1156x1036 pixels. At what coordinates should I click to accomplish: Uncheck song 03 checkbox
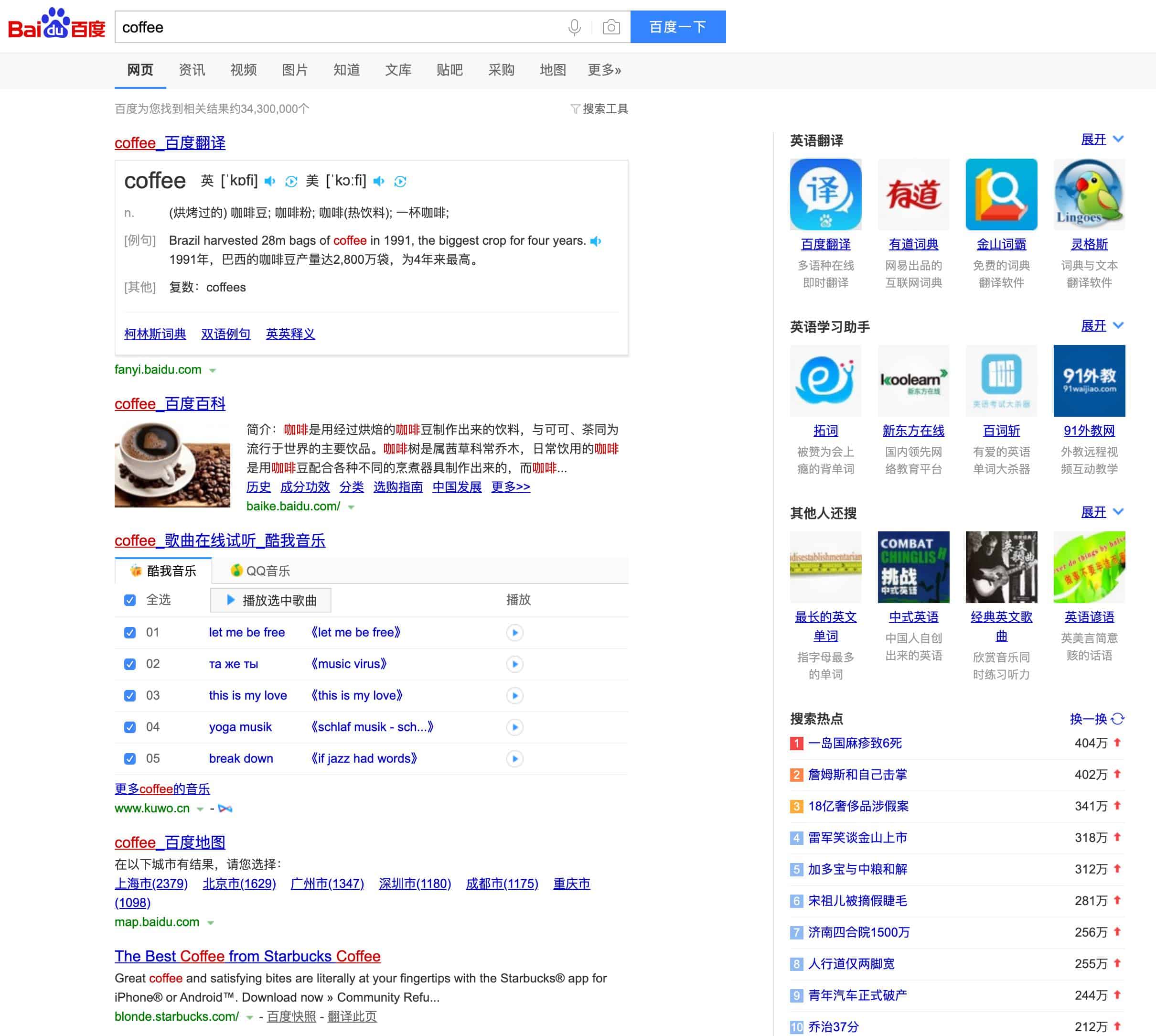coord(130,695)
